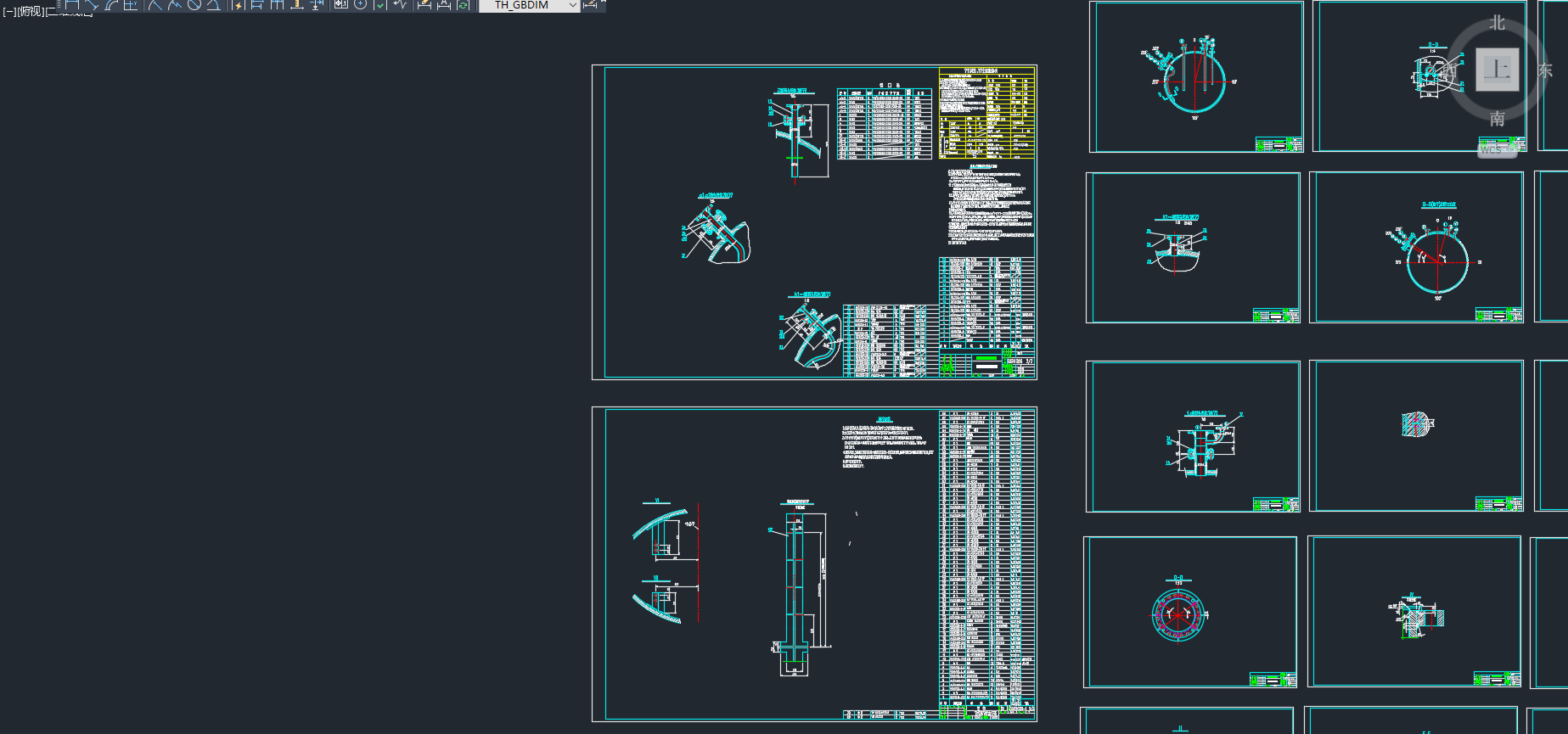1568x734 pixels.
Task: Click the Dimension Space icon
Action: click(297, 4)
